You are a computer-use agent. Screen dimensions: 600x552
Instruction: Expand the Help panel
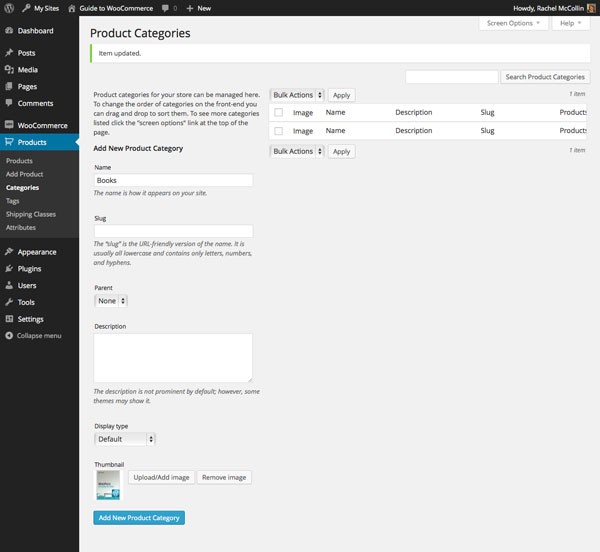pos(571,23)
